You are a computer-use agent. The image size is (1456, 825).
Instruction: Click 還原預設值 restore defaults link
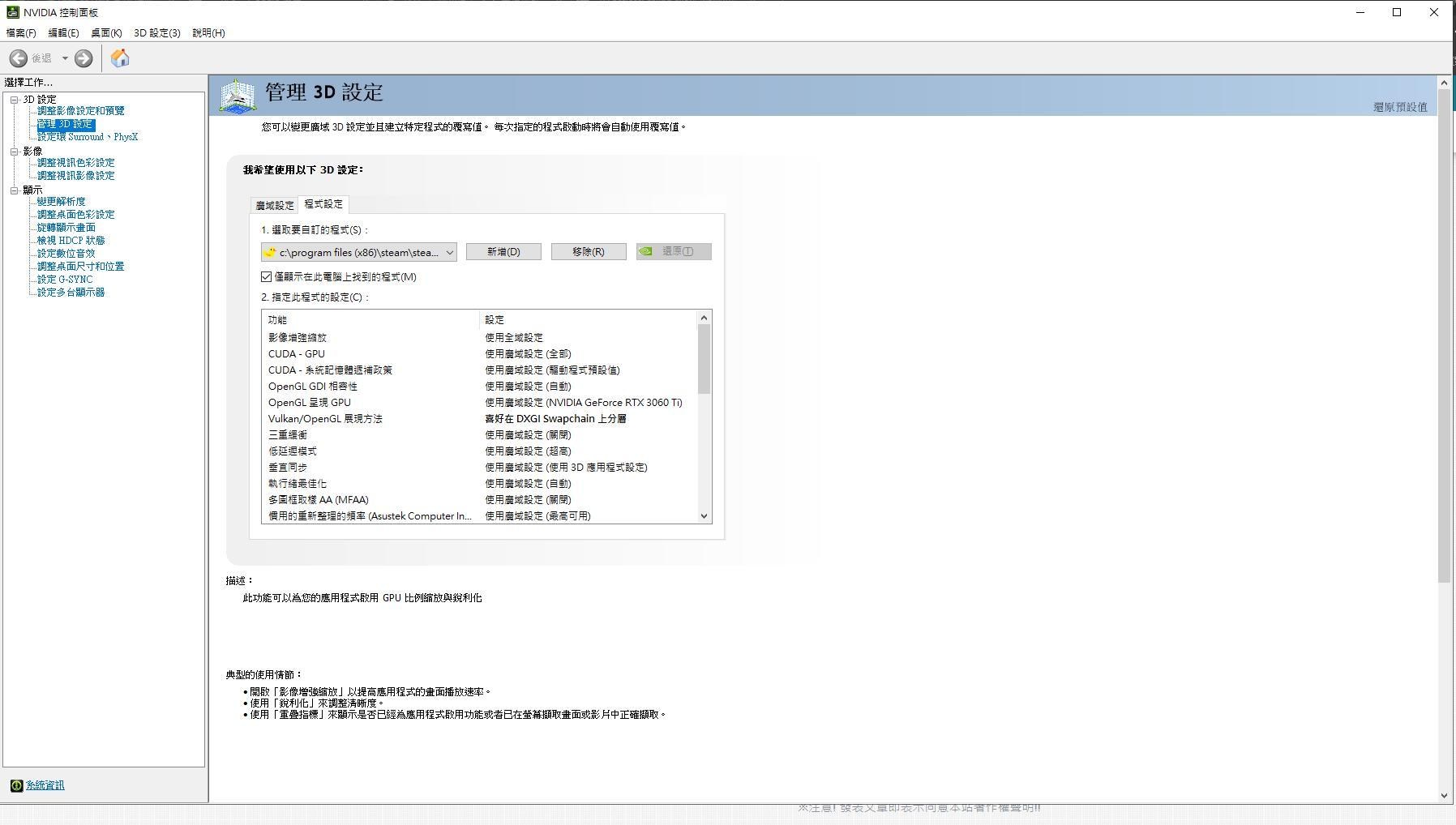pos(1400,107)
